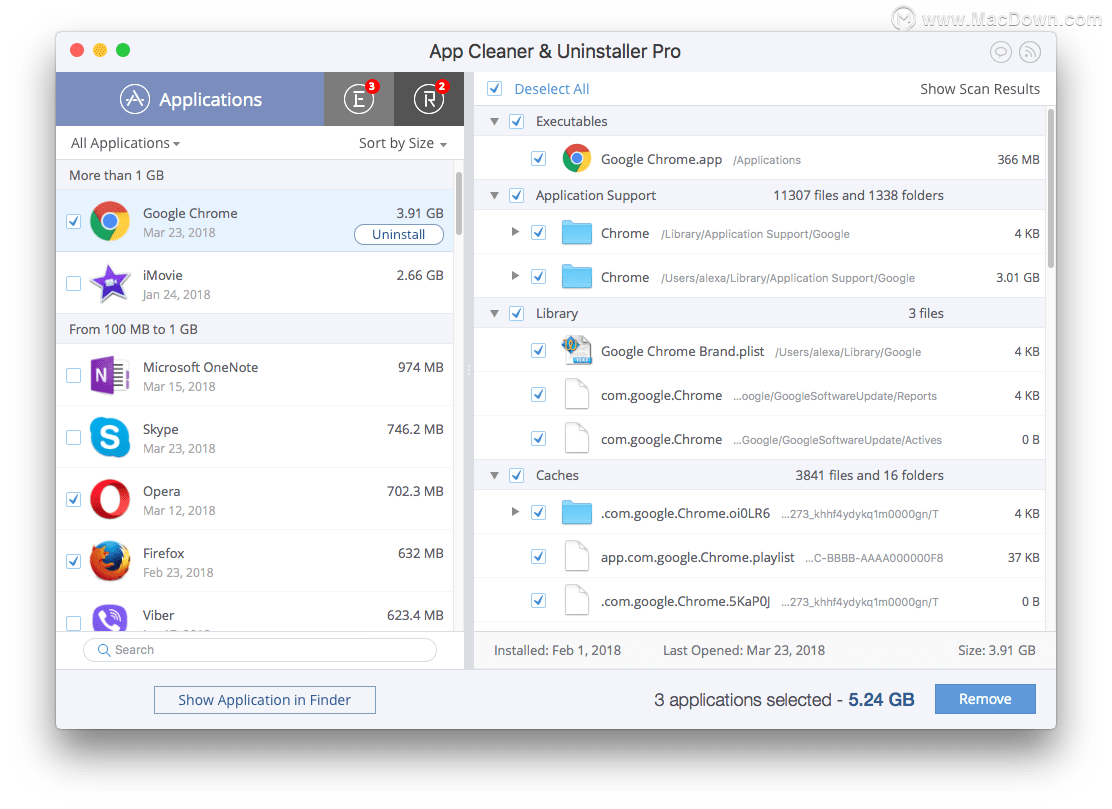
Task: Click the Microsoft OneNote icon
Action: coord(110,375)
